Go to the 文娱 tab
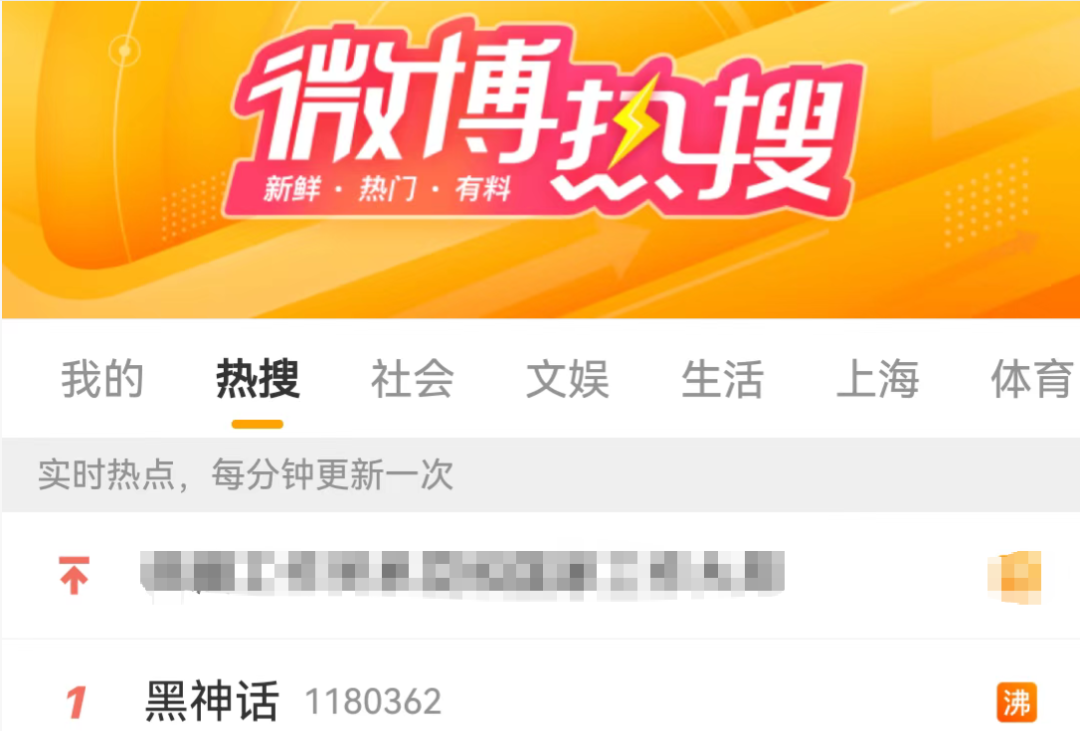Screen dimensions: 1080x731 [568, 379]
